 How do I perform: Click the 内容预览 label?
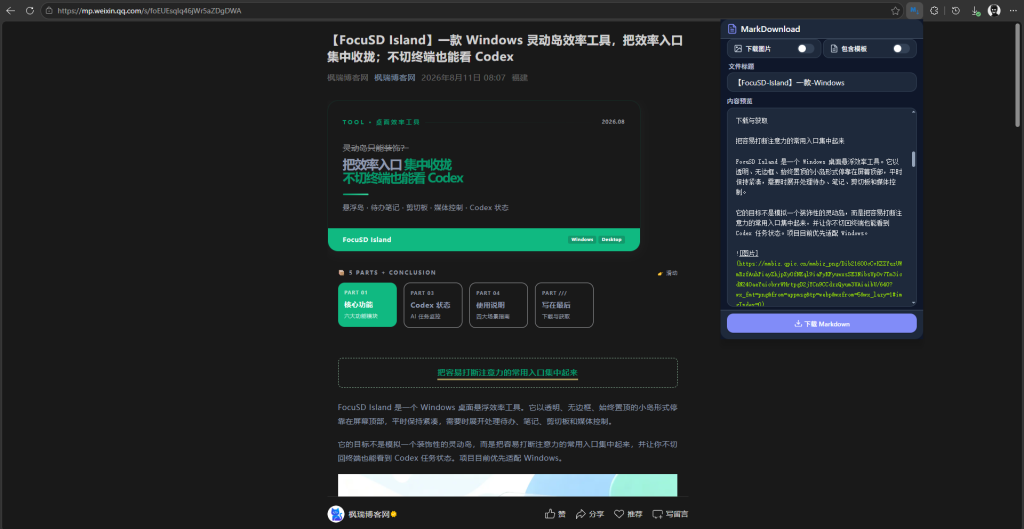click(741, 101)
